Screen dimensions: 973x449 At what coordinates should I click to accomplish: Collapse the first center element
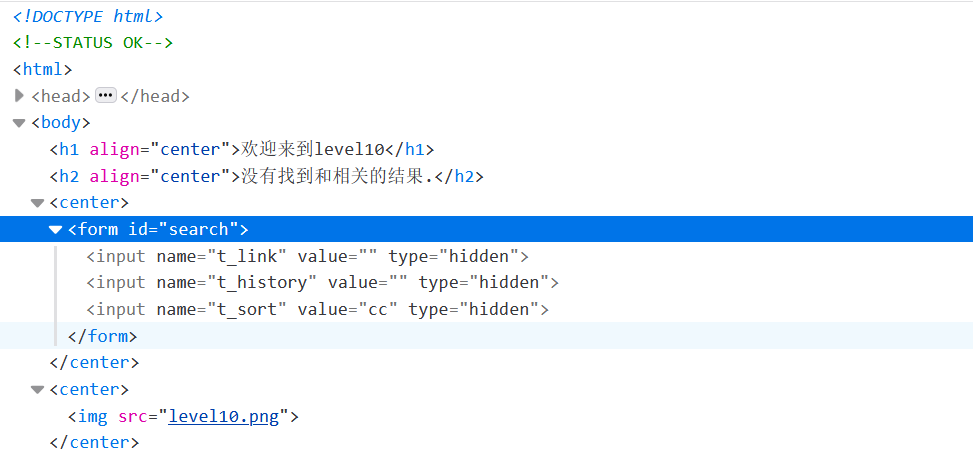[37, 203]
